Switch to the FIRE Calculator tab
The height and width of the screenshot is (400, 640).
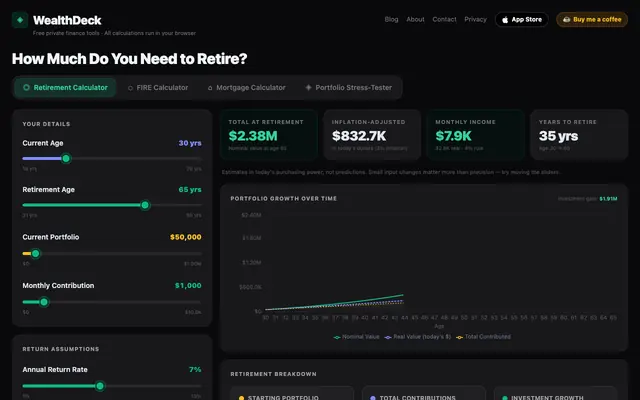click(158, 87)
